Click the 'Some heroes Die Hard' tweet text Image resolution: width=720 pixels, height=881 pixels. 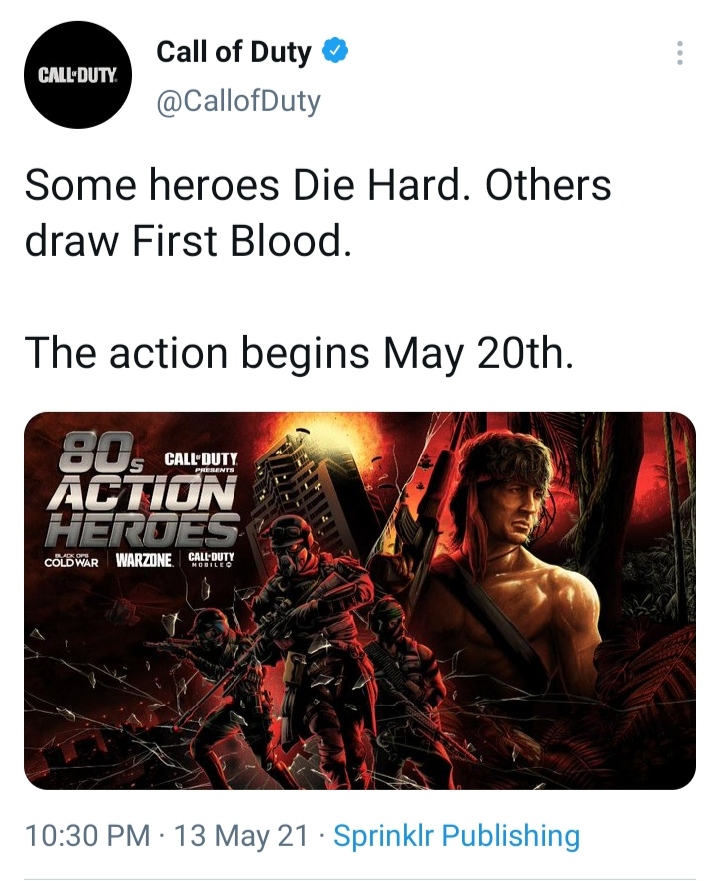pos(318,186)
